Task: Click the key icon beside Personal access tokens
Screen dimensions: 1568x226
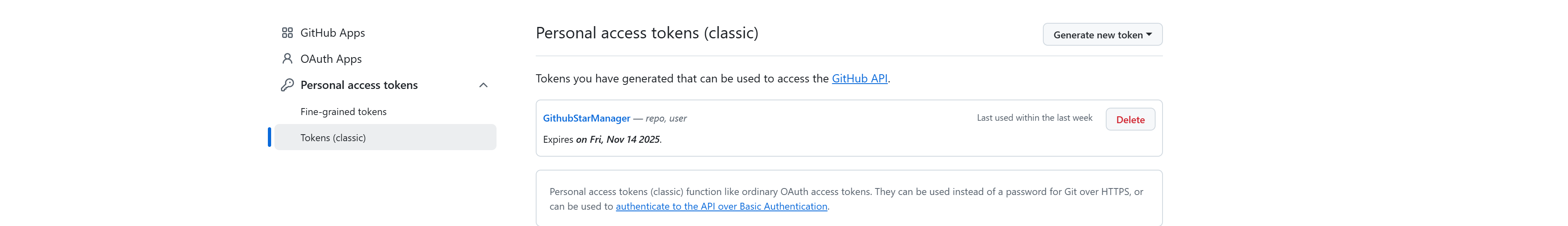Action: tap(287, 85)
